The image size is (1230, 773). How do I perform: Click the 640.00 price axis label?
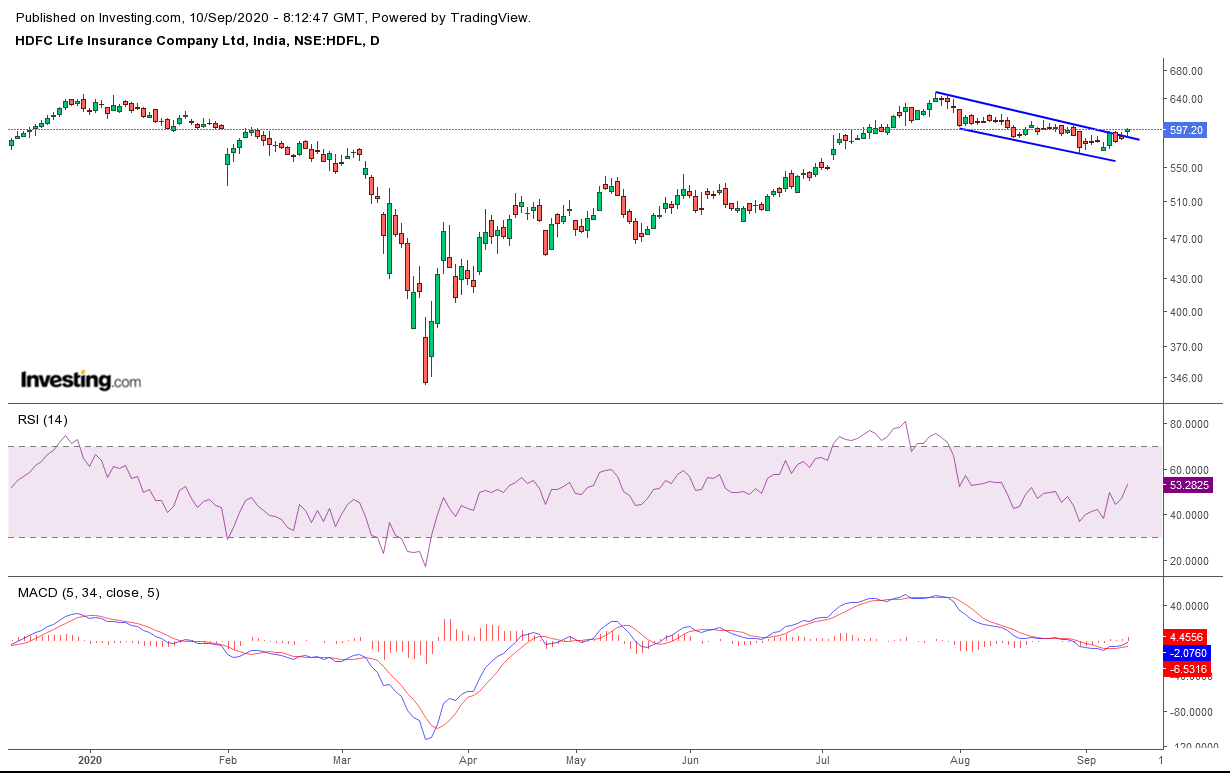[1185, 99]
